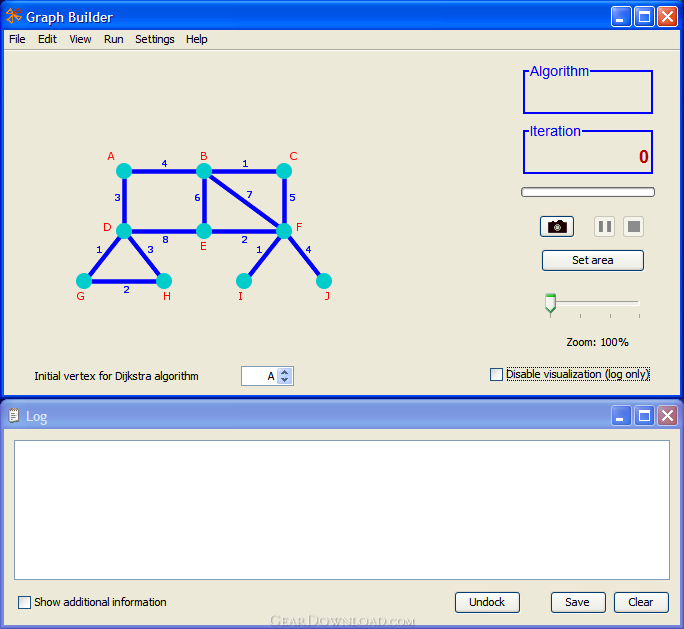Click edge weight 8 between D and E

165,239
